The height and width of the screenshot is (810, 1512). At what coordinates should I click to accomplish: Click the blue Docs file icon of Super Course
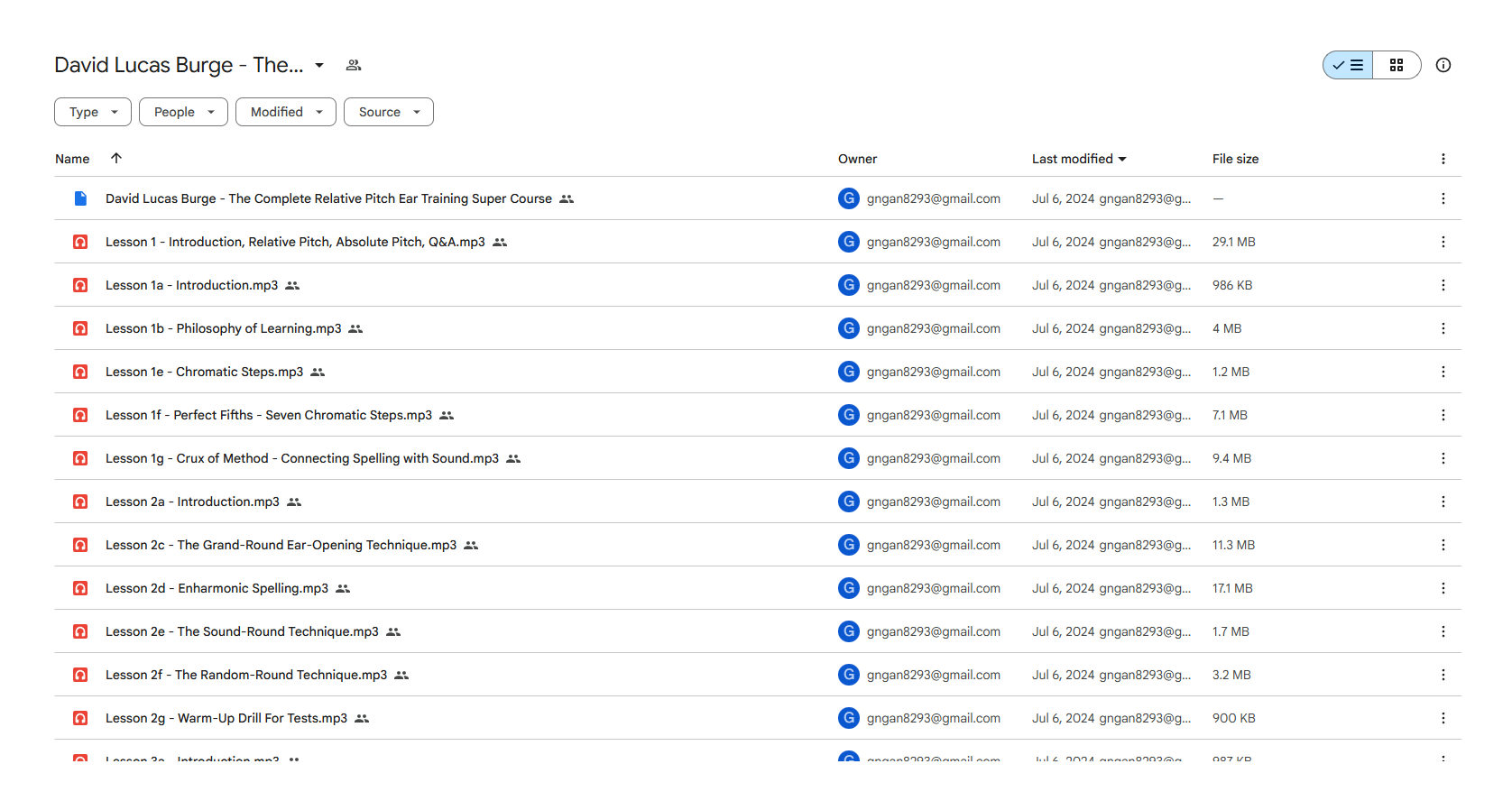(80, 198)
